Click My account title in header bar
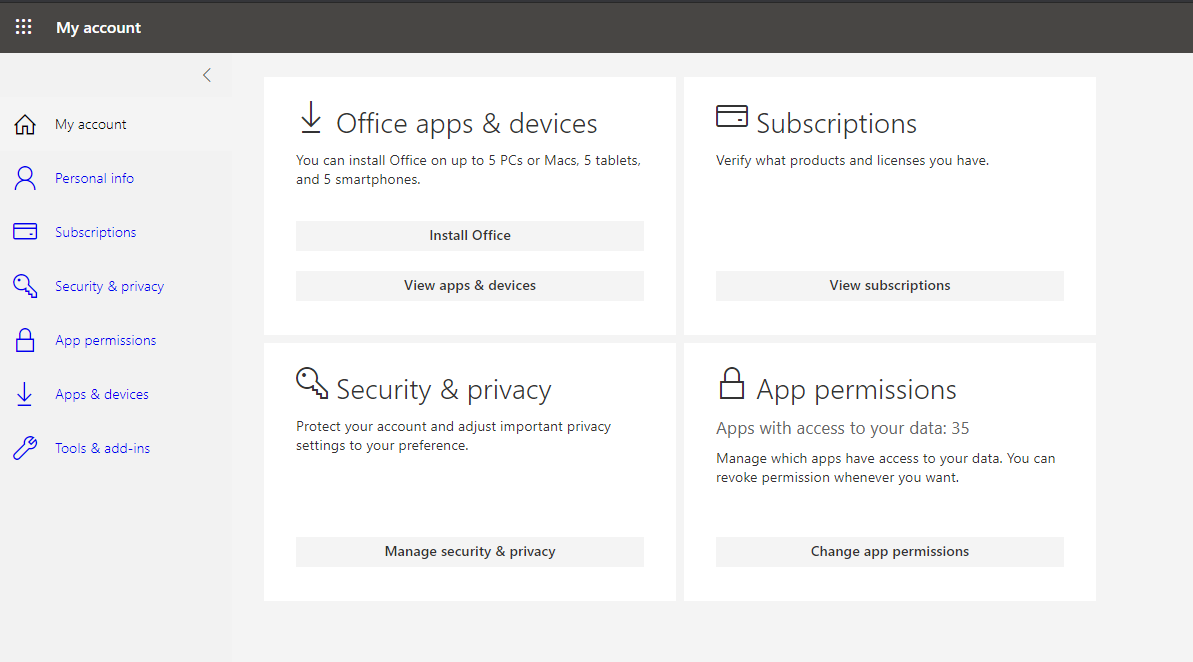Image resolution: width=1193 pixels, height=662 pixels. pos(99,27)
